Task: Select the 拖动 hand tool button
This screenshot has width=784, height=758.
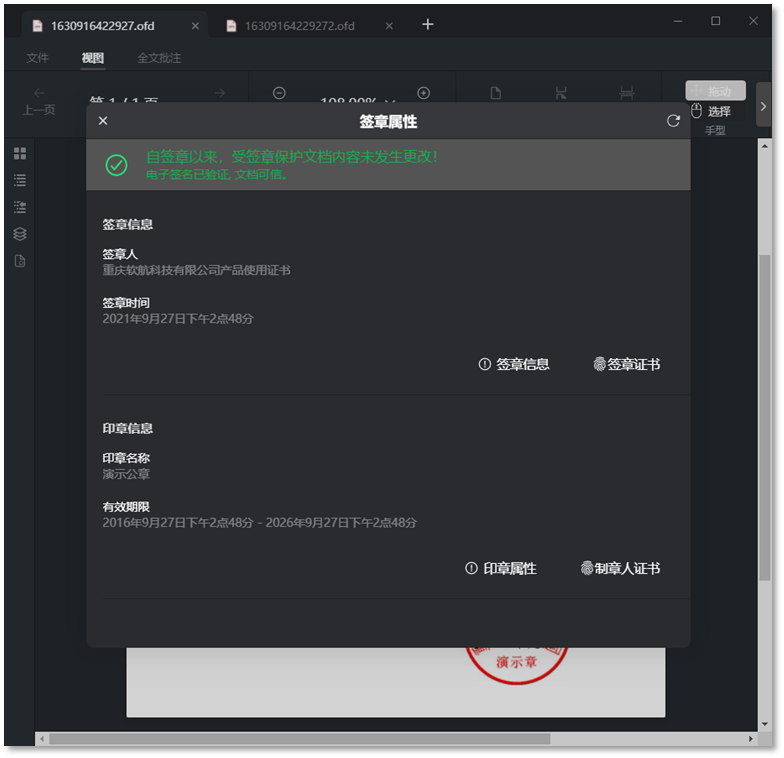Action: click(x=716, y=90)
